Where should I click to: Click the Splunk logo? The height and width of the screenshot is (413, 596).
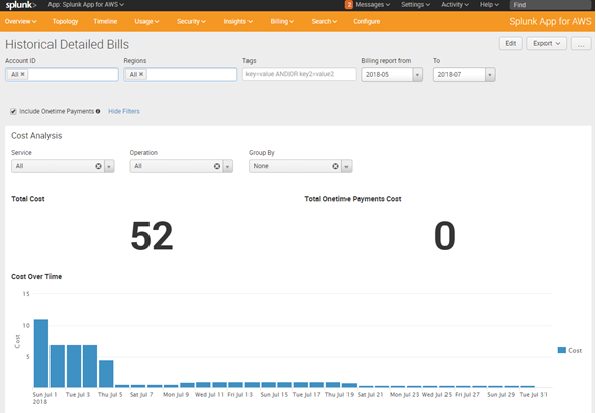[21, 5]
